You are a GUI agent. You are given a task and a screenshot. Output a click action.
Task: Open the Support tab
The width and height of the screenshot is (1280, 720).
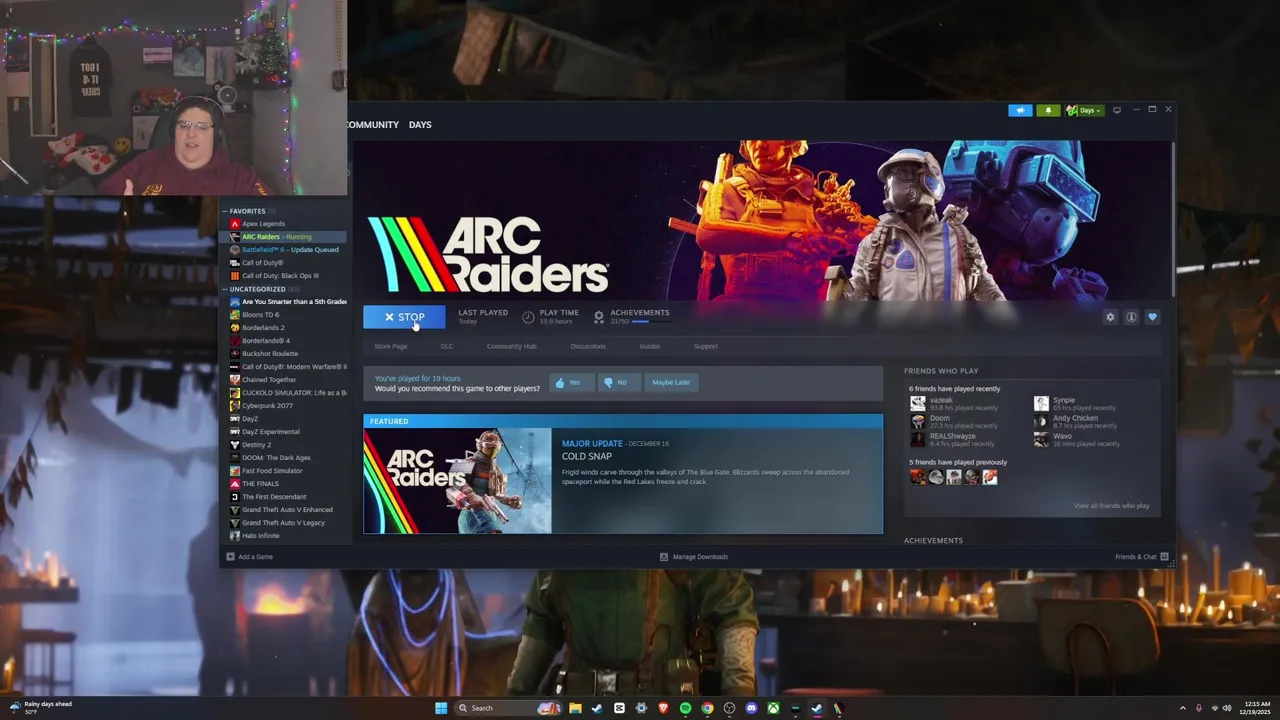pos(706,346)
